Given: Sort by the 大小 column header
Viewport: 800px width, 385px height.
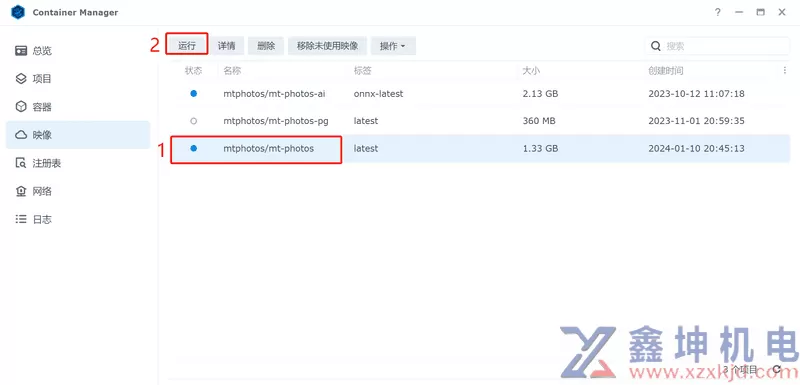Looking at the screenshot, I should (x=531, y=70).
